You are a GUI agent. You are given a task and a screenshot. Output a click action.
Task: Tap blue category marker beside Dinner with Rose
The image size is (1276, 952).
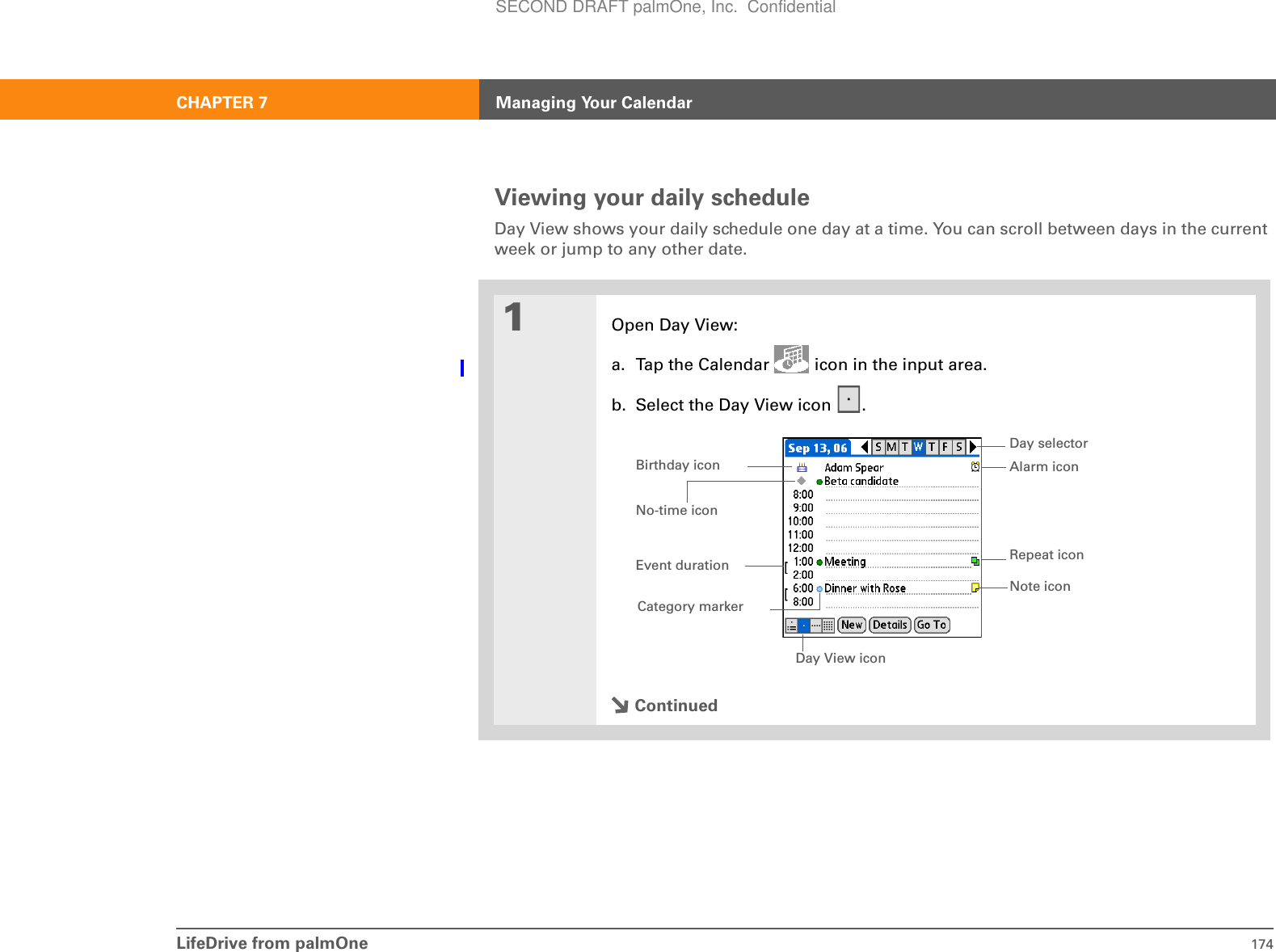pos(819,589)
